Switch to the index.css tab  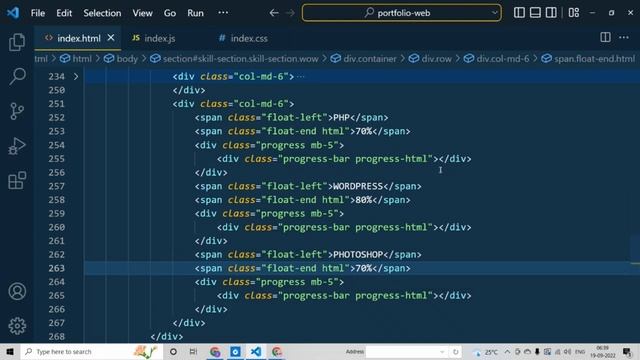243,38
